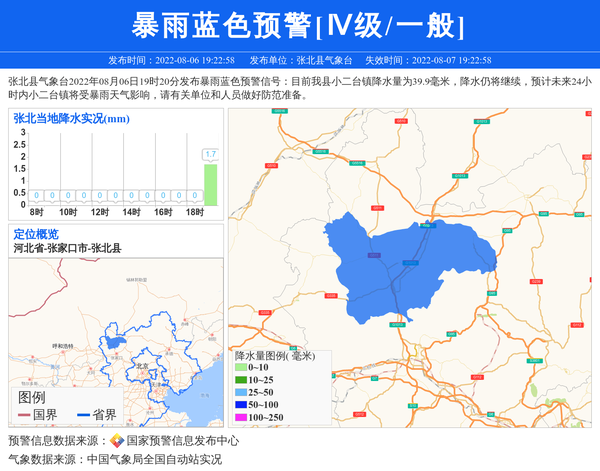Click the green 18时 rainfall bar

point(210,185)
